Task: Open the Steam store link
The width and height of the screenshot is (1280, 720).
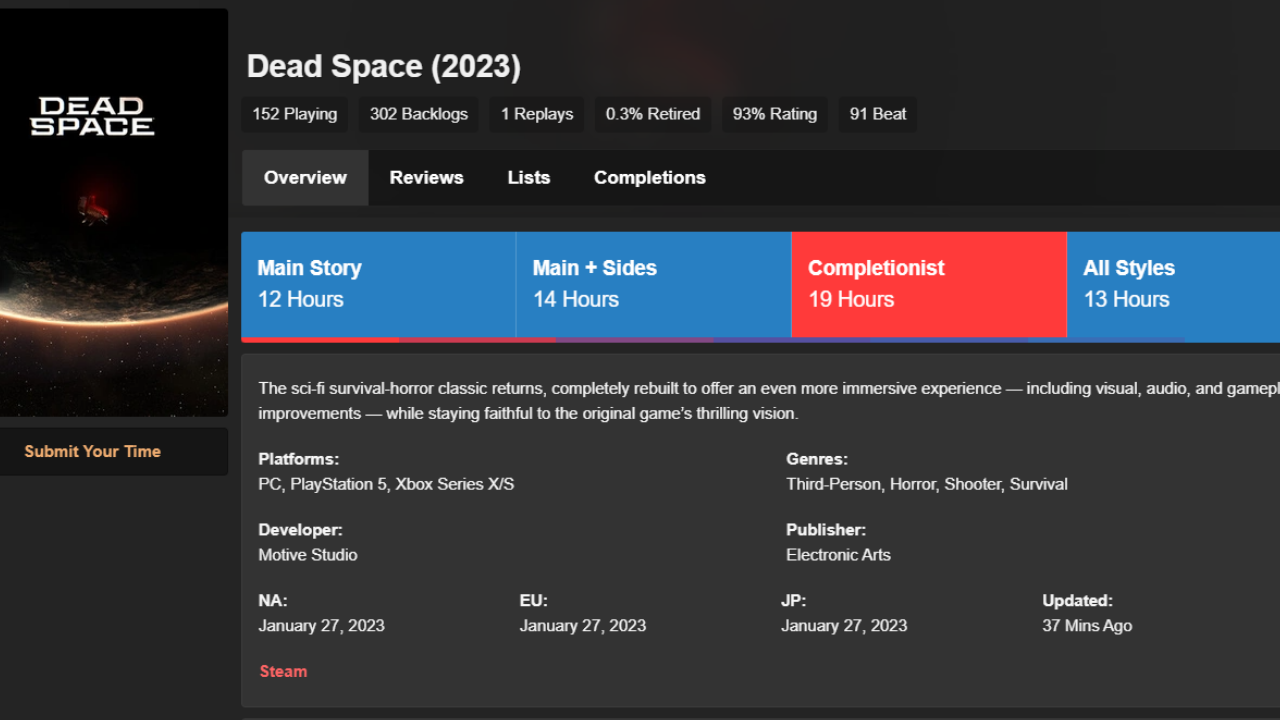Action: tap(283, 671)
